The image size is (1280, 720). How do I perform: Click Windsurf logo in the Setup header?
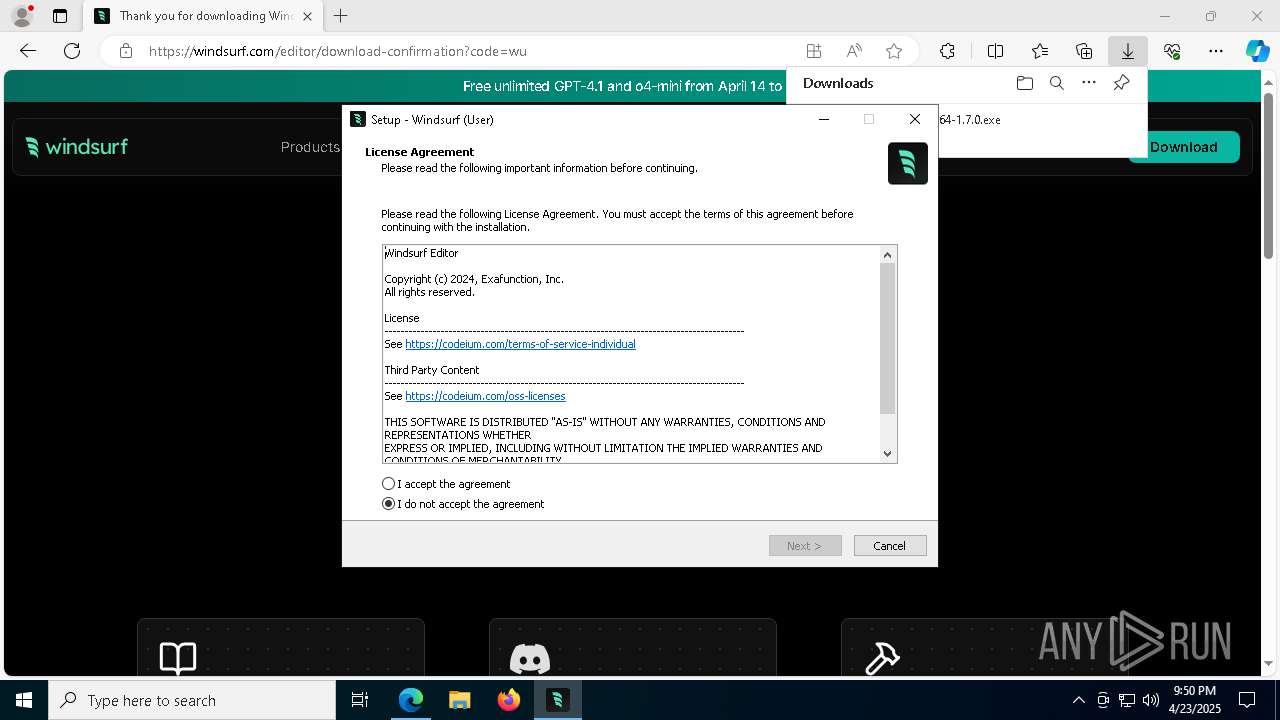908,163
